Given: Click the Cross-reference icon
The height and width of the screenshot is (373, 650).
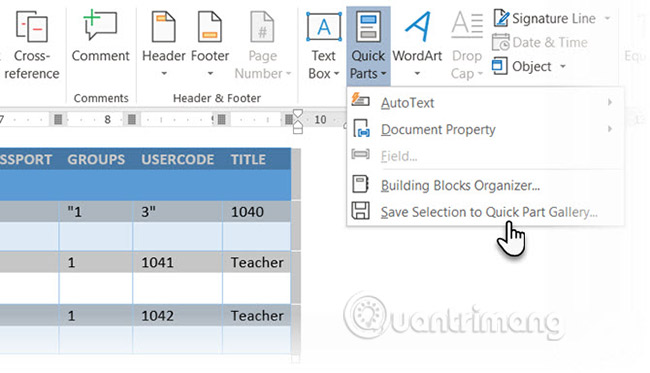Looking at the screenshot, I should [32, 27].
